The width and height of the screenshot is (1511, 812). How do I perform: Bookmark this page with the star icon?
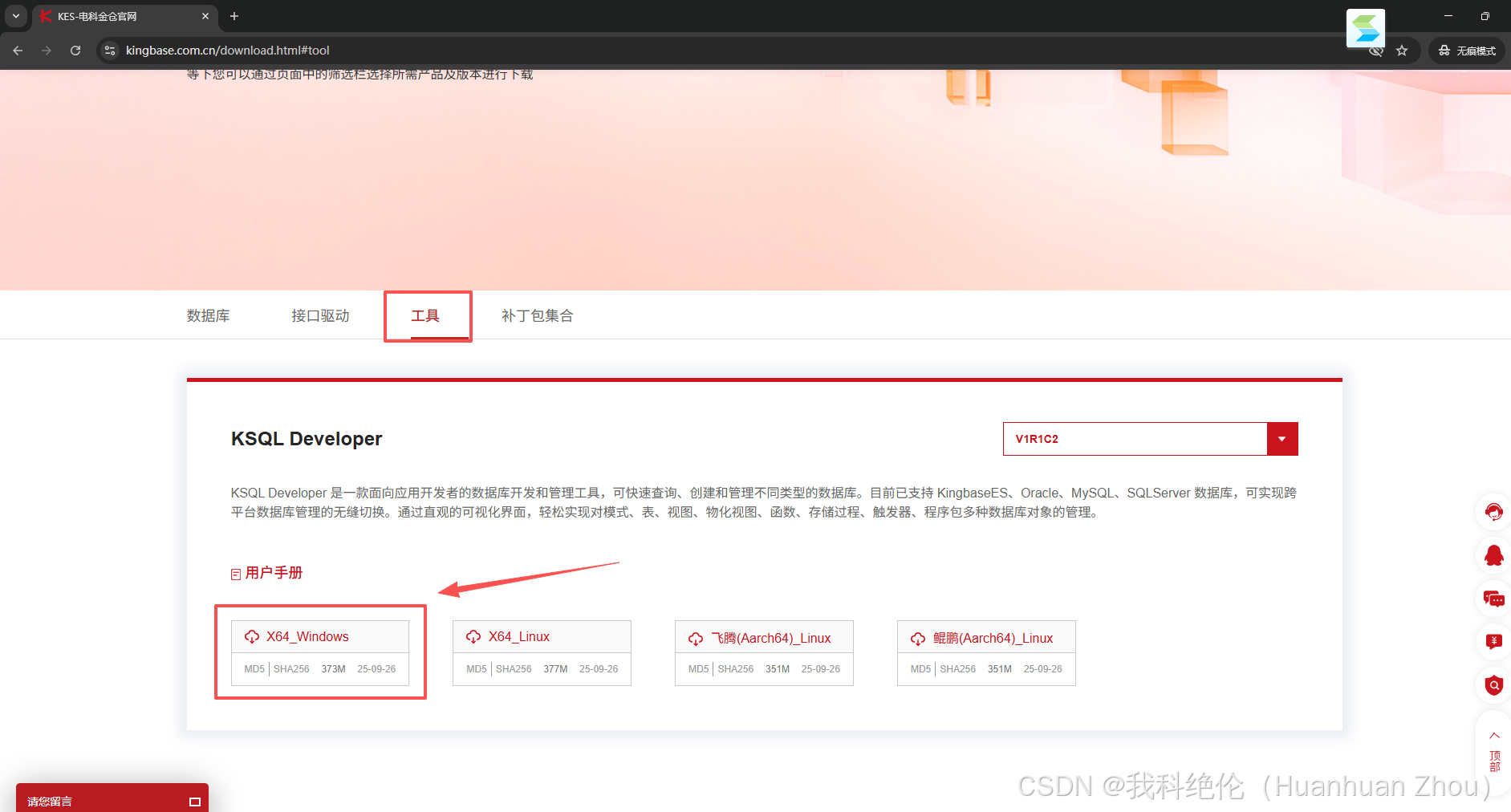click(1402, 51)
